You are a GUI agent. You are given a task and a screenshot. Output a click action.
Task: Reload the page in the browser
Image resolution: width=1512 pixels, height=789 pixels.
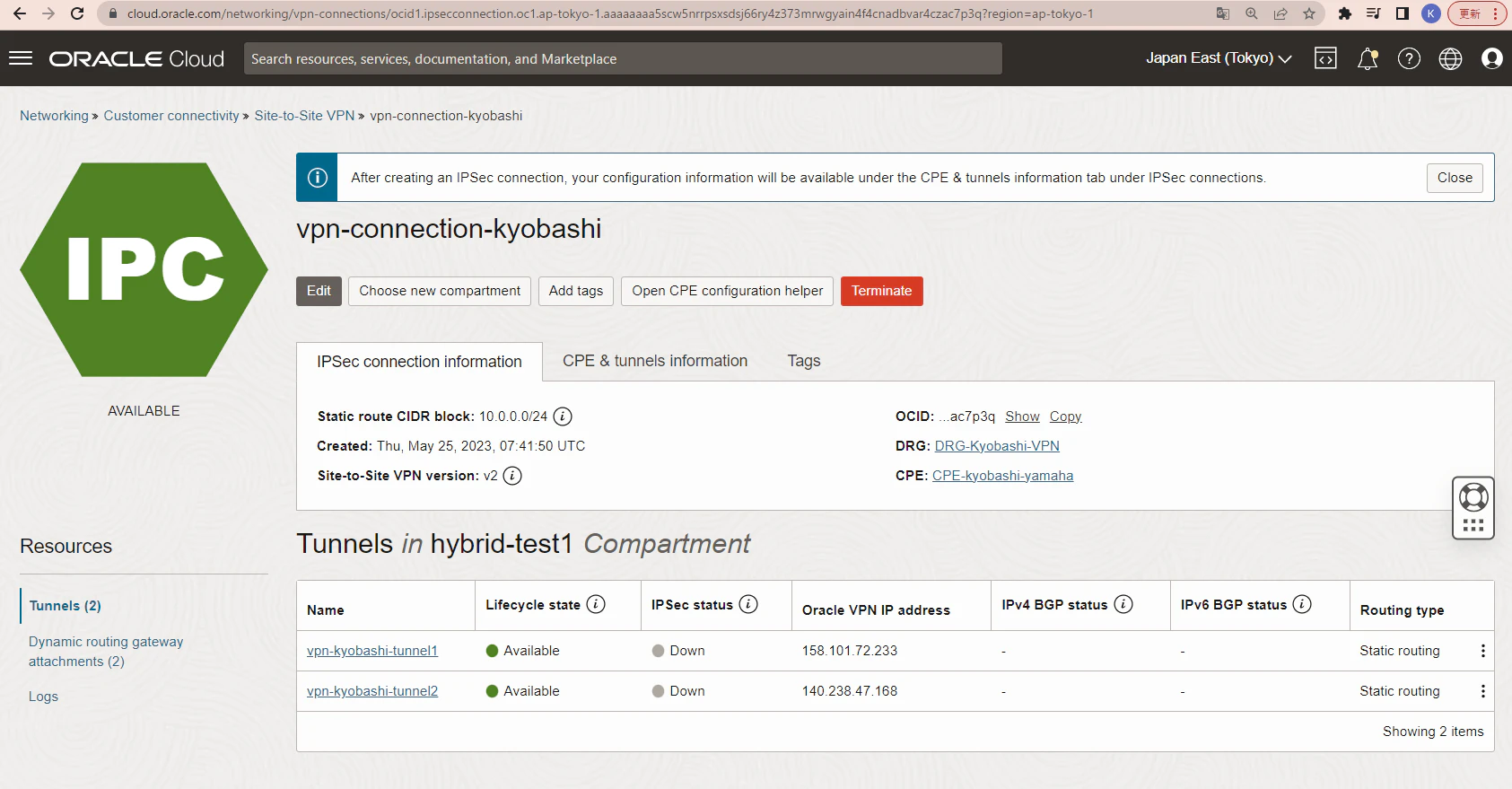tap(77, 13)
